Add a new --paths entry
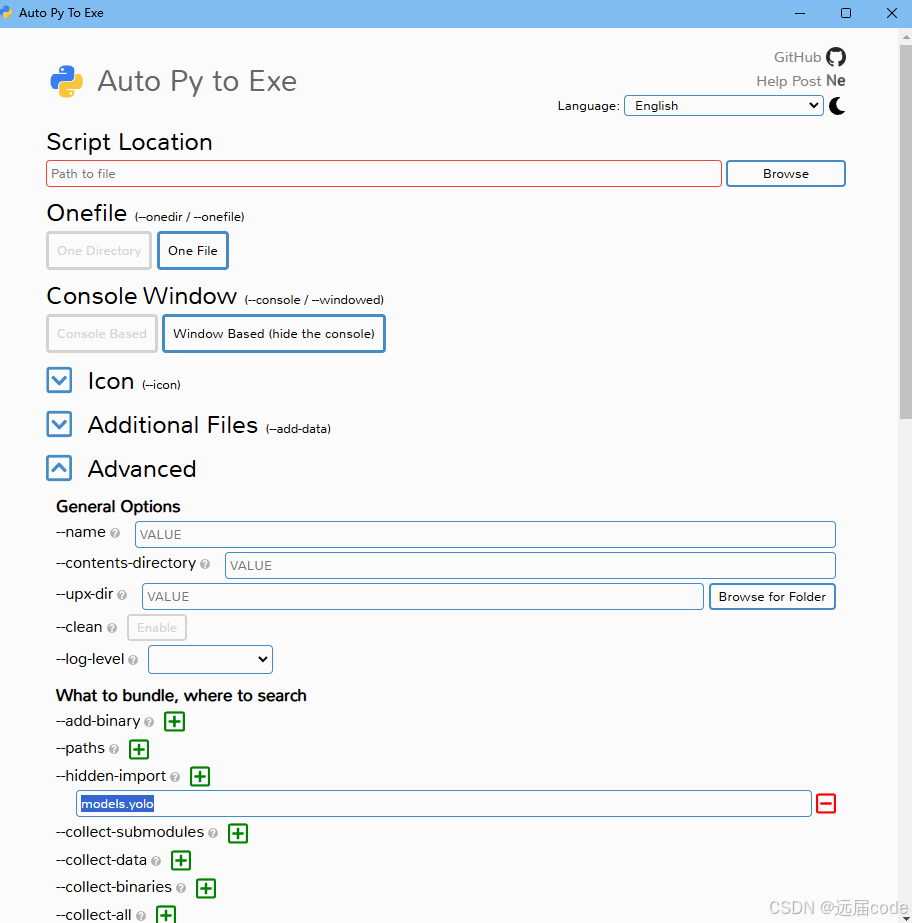This screenshot has height=923, width=912. (x=139, y=749)
